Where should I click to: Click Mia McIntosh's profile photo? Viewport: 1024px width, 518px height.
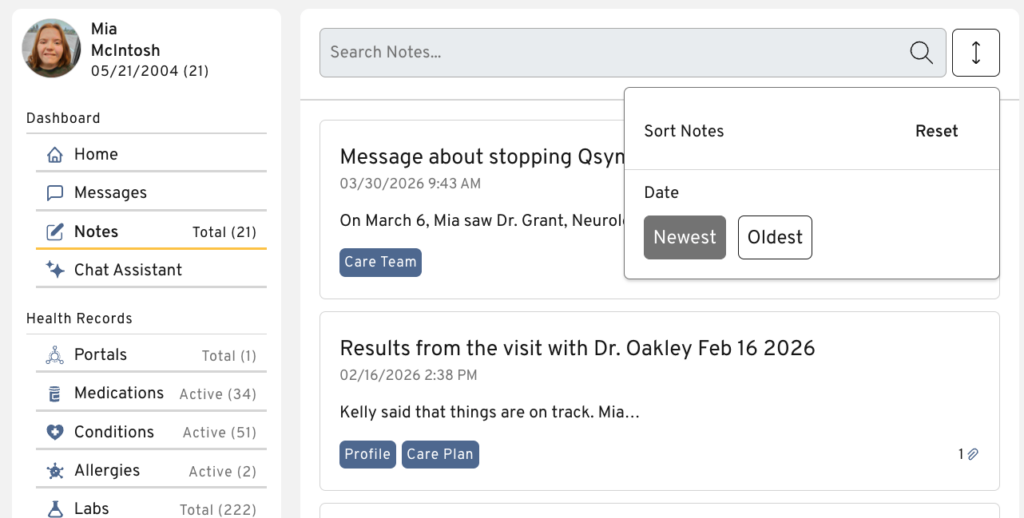pyautogui.click(x=51, y=48)
